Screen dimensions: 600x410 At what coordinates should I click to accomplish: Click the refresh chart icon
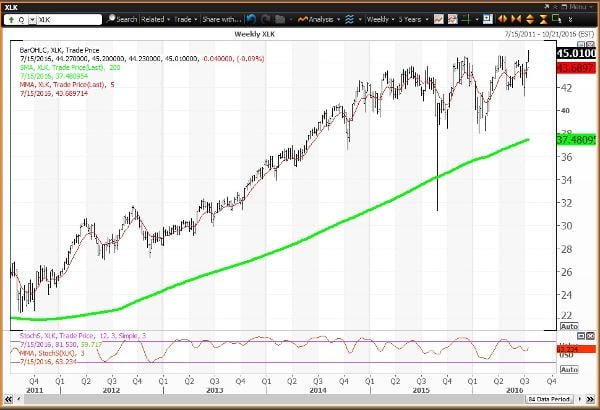[265, 18]
